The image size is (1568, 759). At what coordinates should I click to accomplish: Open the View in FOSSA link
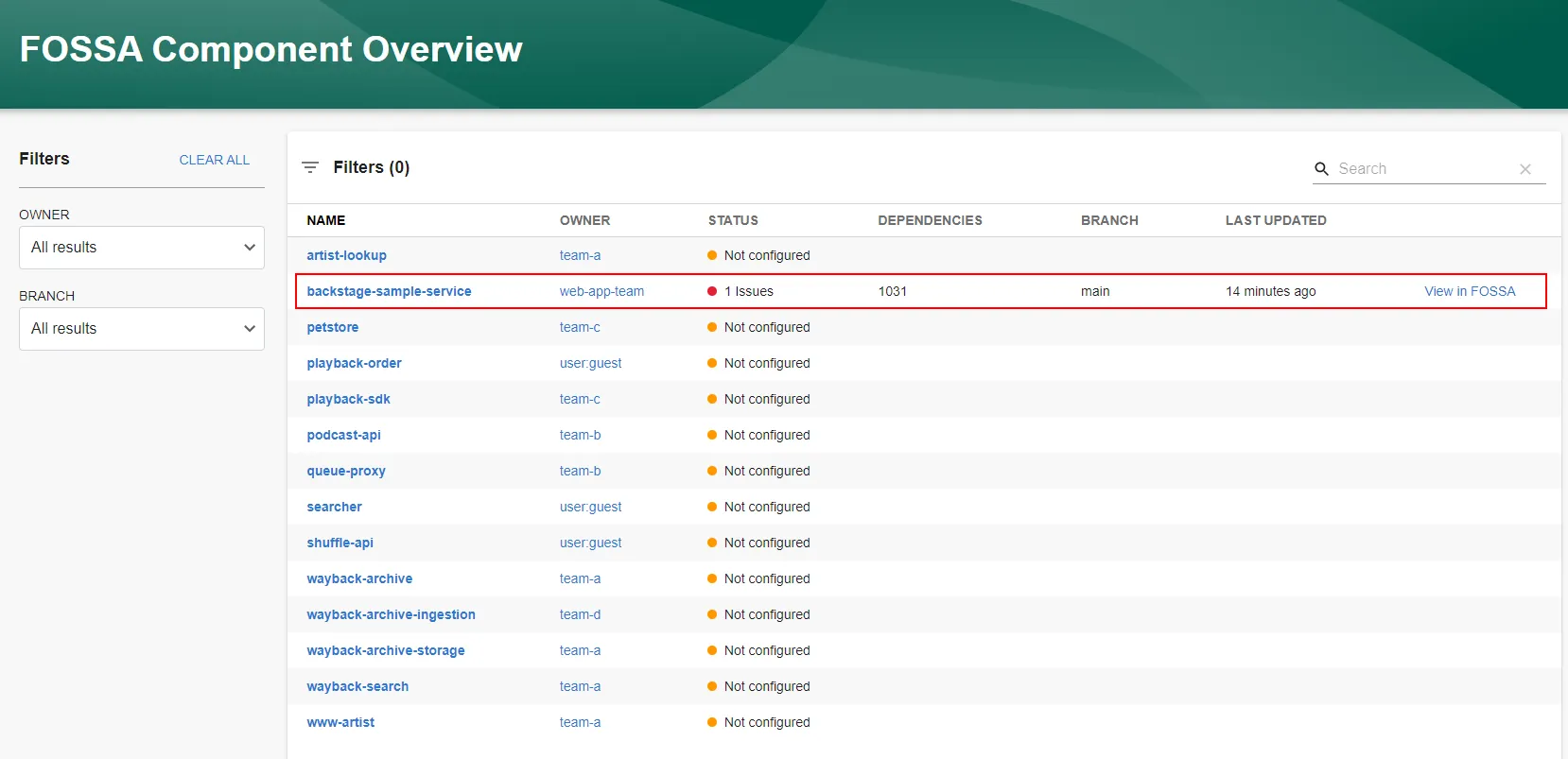[1470, 291]
